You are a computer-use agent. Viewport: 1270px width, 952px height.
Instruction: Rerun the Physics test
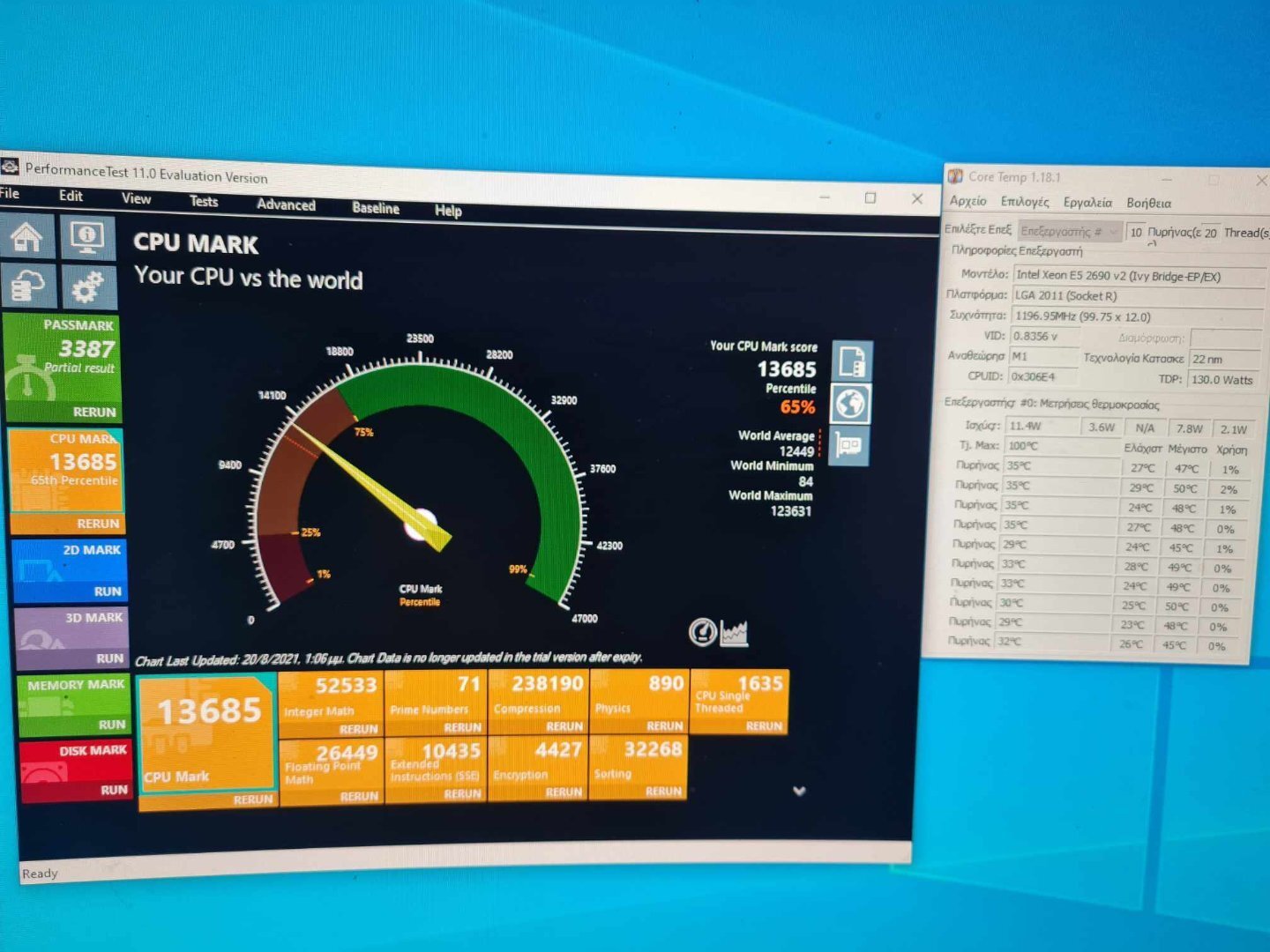click(x=665, y=725)
